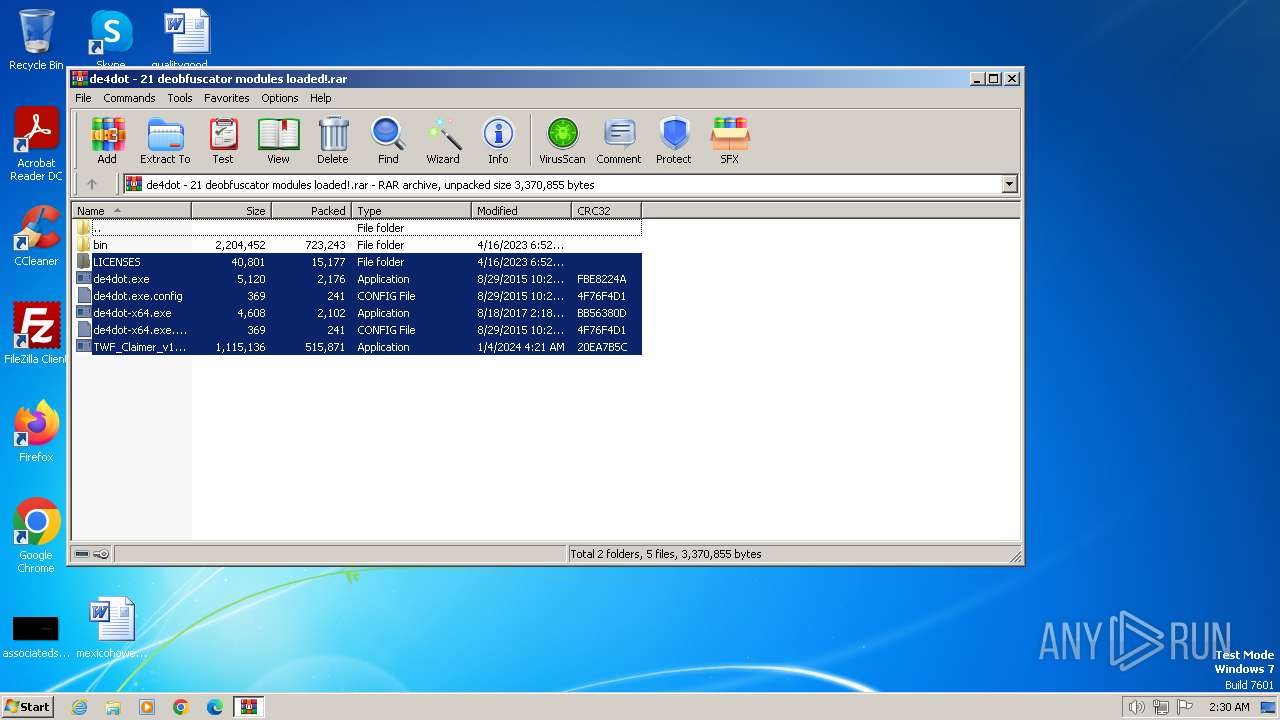The image size is (1280, 720).
Task: Click the Delete trash icon in the toolbar
Action: [333, 141]
